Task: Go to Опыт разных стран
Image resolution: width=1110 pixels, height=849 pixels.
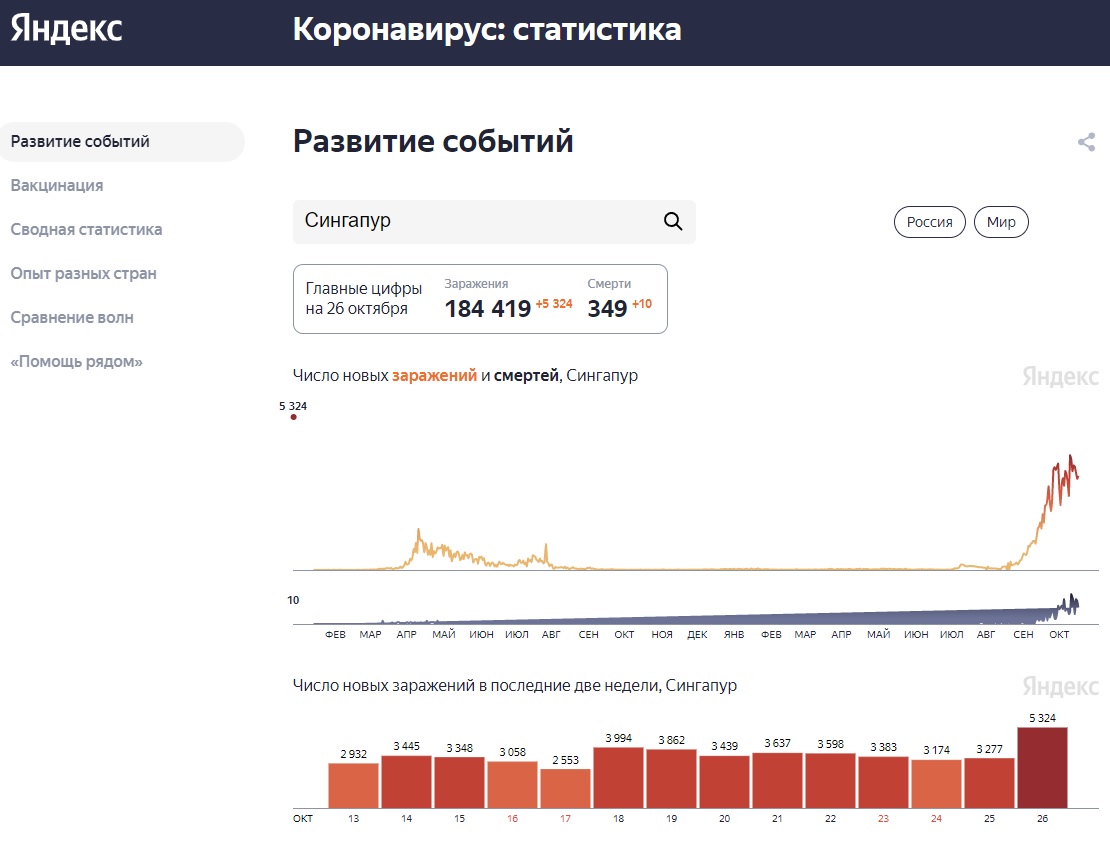Action: pos(84,273)
